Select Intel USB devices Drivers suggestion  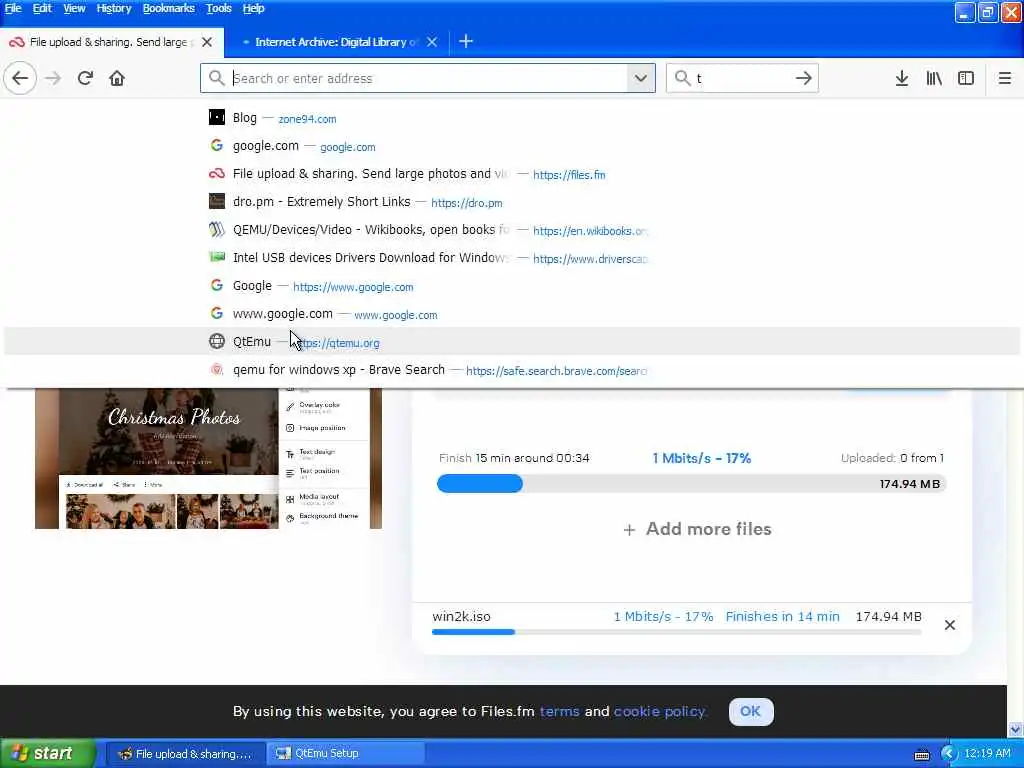point(511,258)
